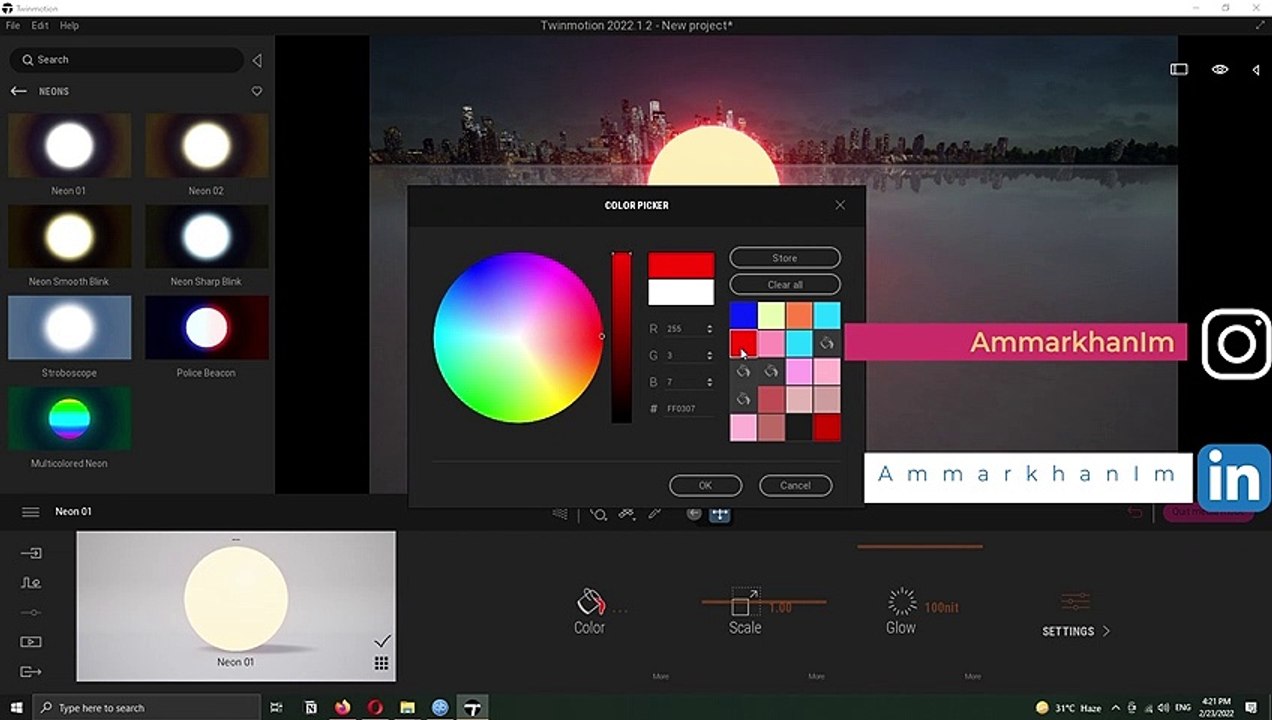Open the Import panel icon

coord(31,553)
